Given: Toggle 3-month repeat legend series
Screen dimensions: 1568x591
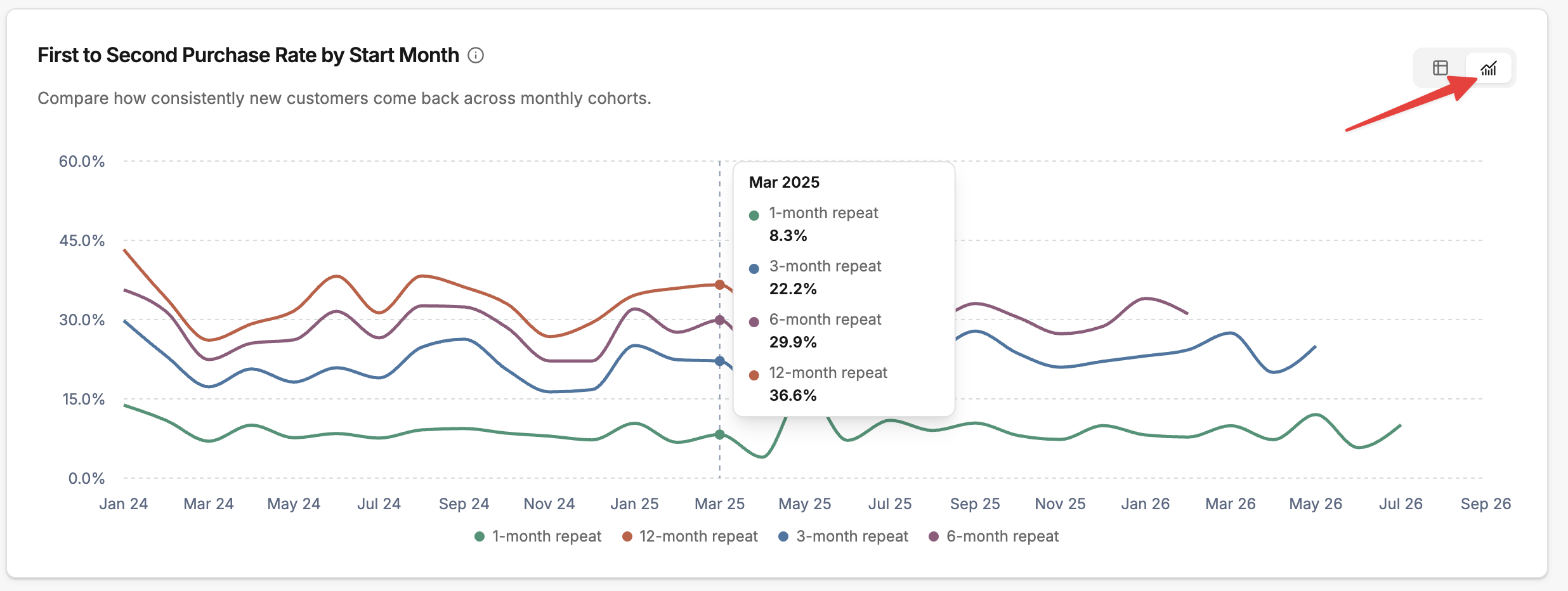Looking at the screenshot, I should 844,536.
